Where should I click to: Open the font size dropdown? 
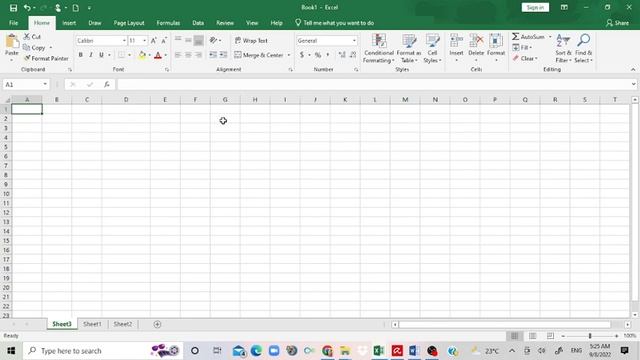(144, 41)
